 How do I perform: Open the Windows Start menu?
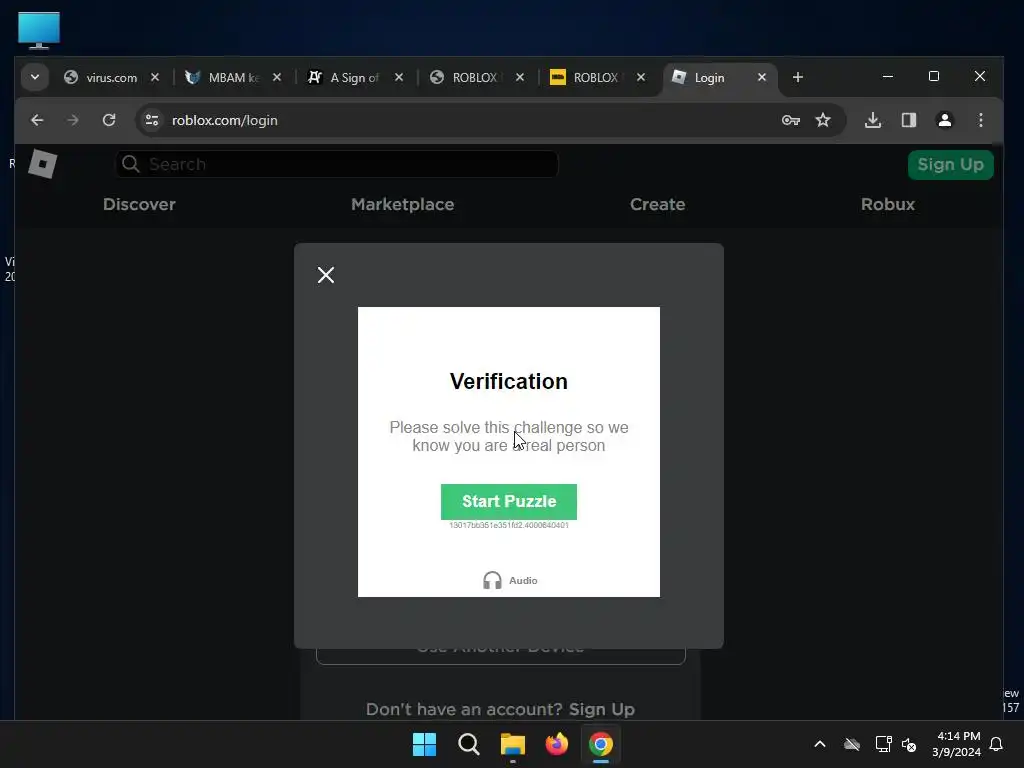[424, 744]
